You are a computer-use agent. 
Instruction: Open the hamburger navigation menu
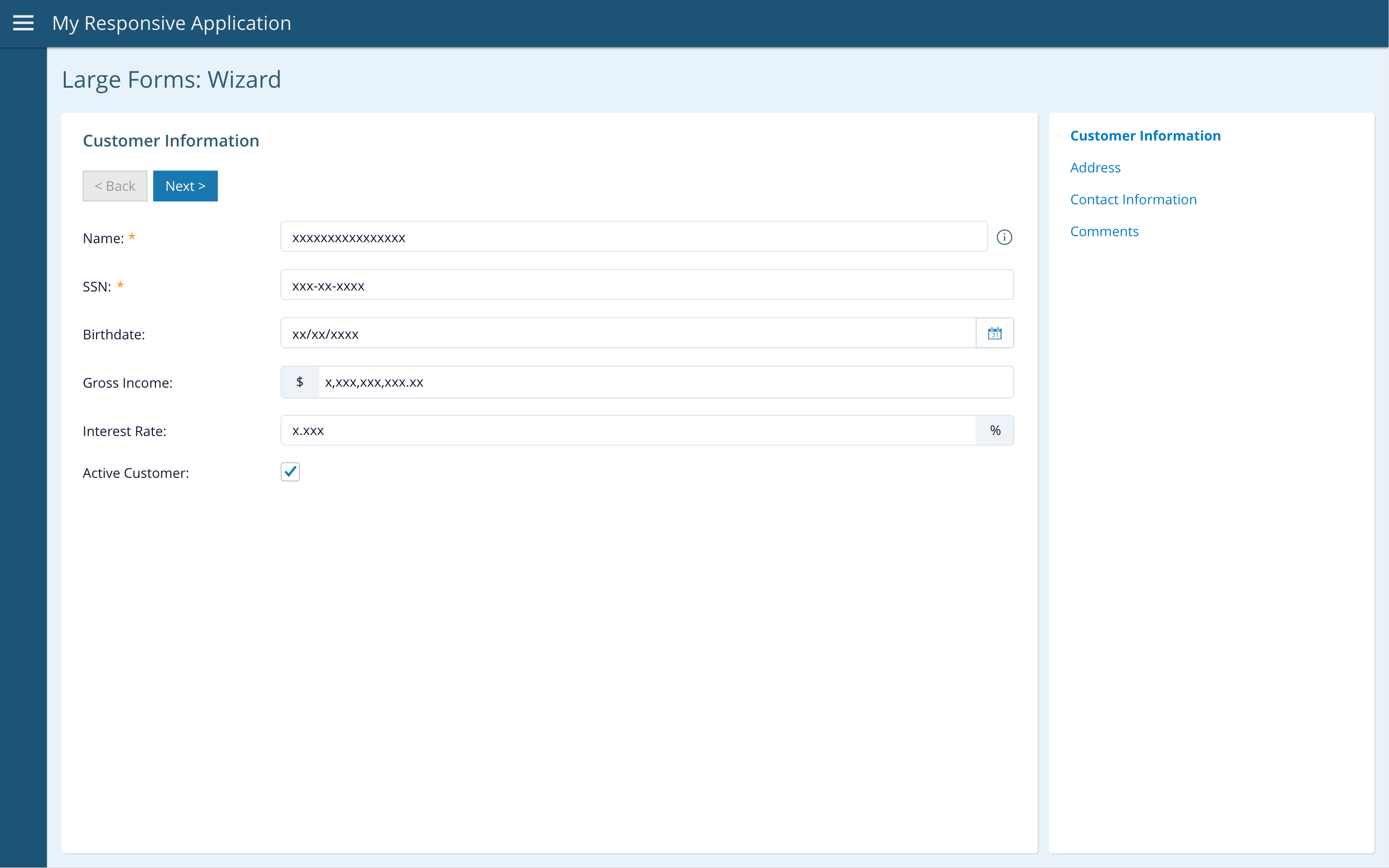click(23, 23)
